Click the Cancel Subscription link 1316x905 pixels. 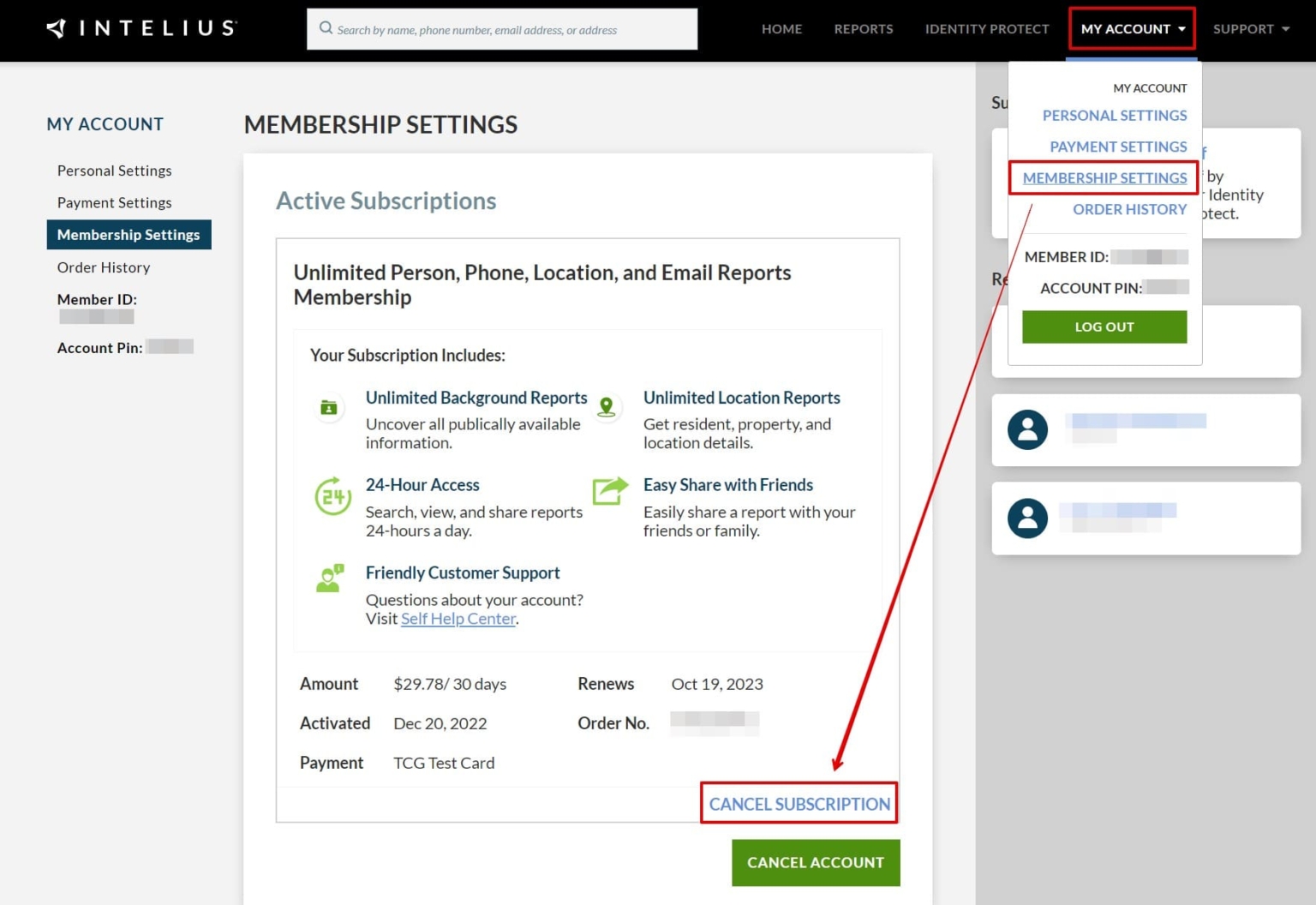(x=799, y=804)
